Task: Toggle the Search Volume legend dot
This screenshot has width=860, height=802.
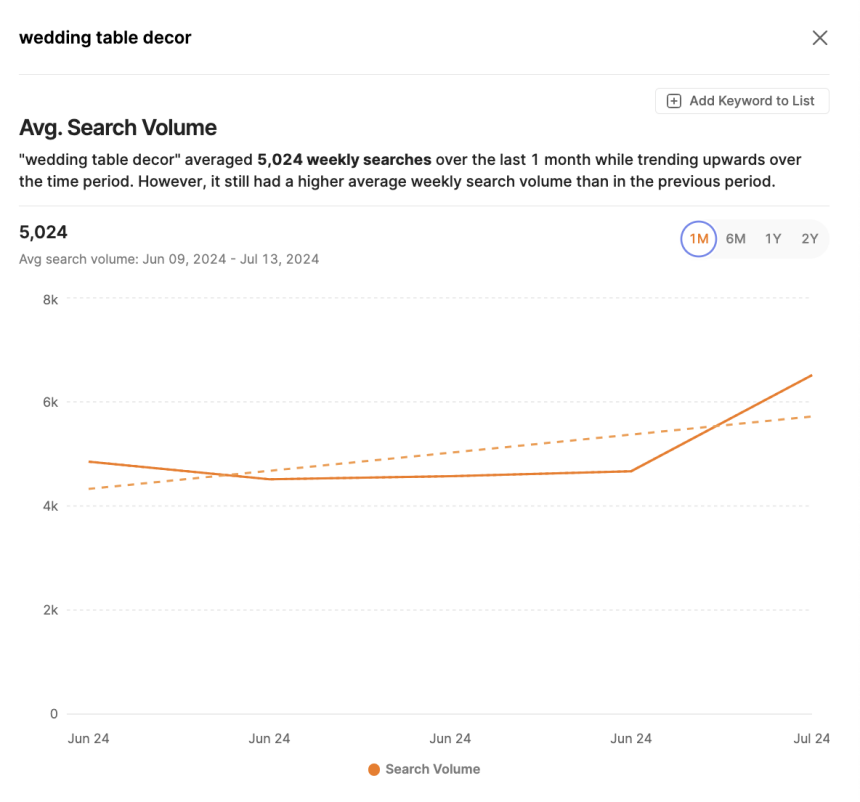Action: click(x=374, y=770)
